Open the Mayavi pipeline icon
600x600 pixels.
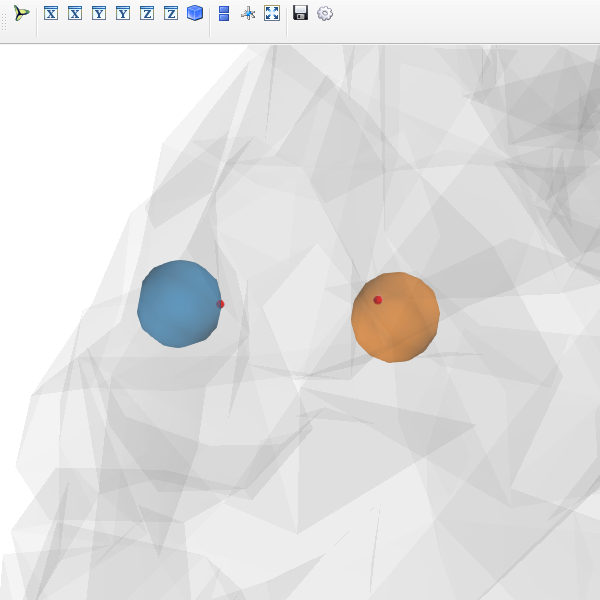click(21, 13)
